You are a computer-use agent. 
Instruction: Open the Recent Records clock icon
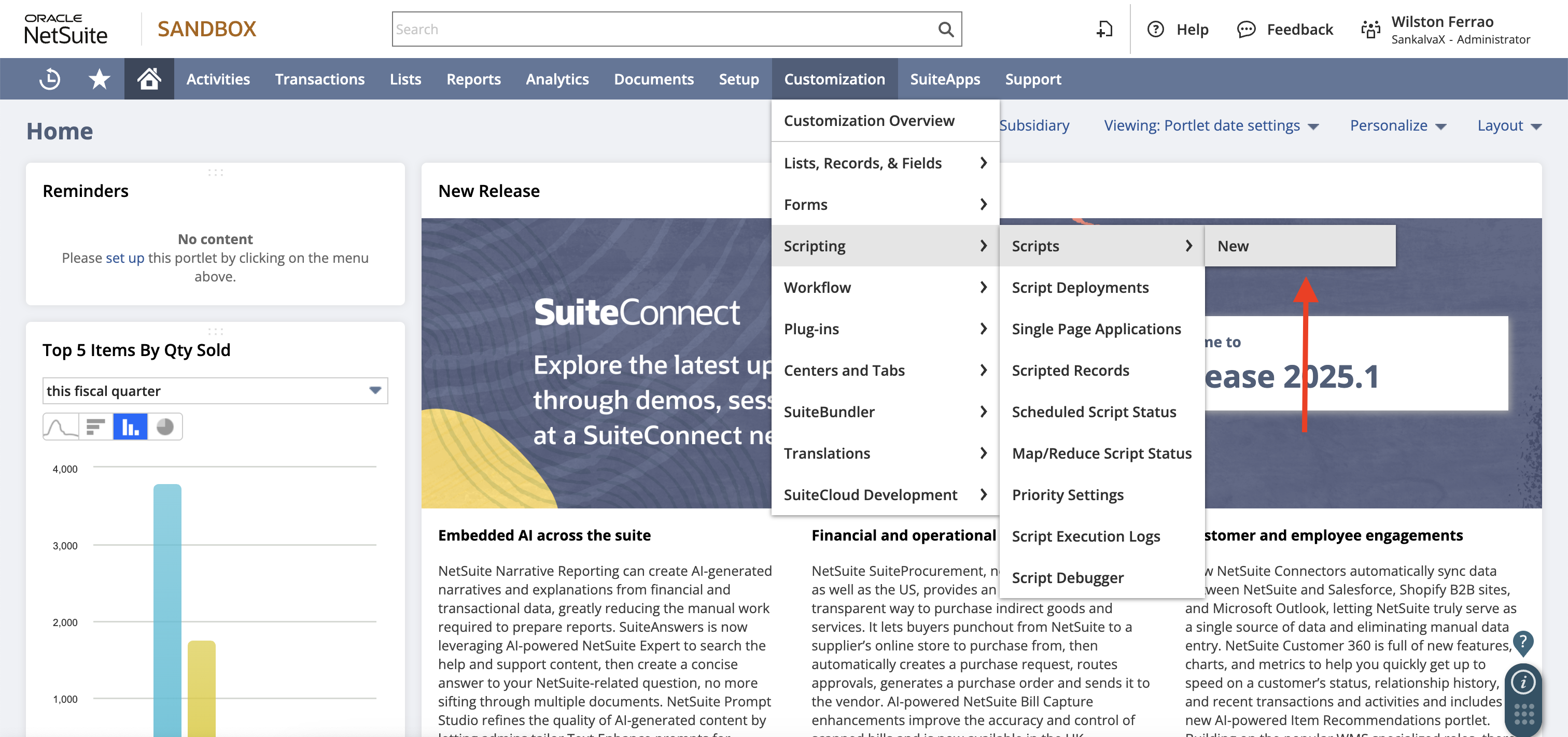(x=49, y=79)
